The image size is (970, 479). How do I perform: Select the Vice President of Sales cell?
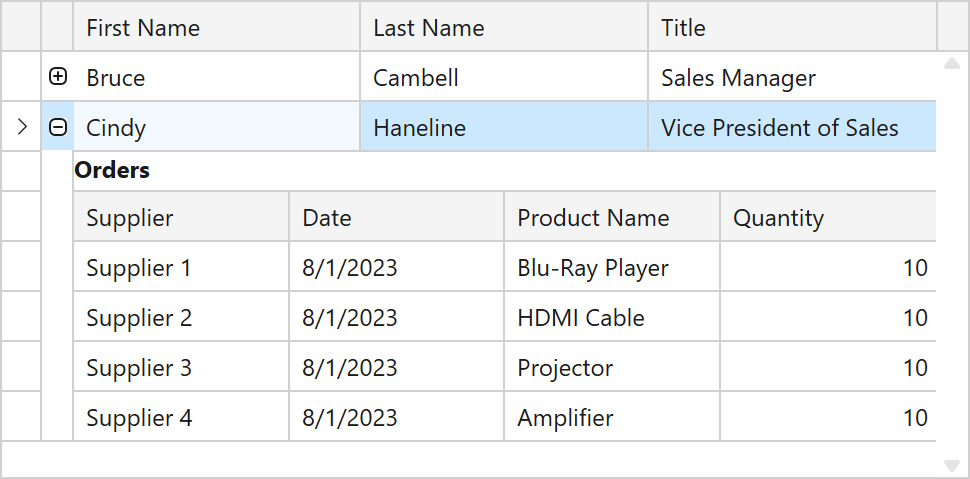coord(792,128)
